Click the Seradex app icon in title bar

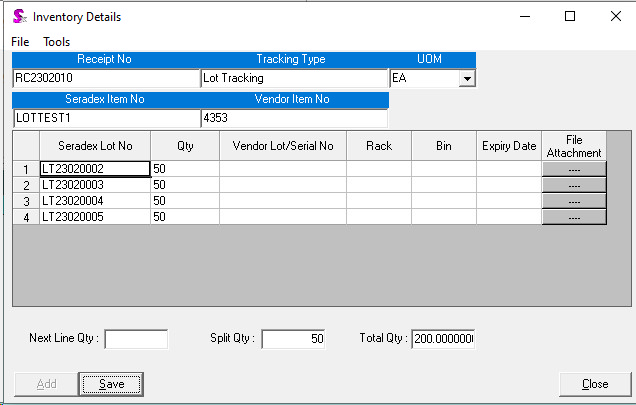coord(18,16)
